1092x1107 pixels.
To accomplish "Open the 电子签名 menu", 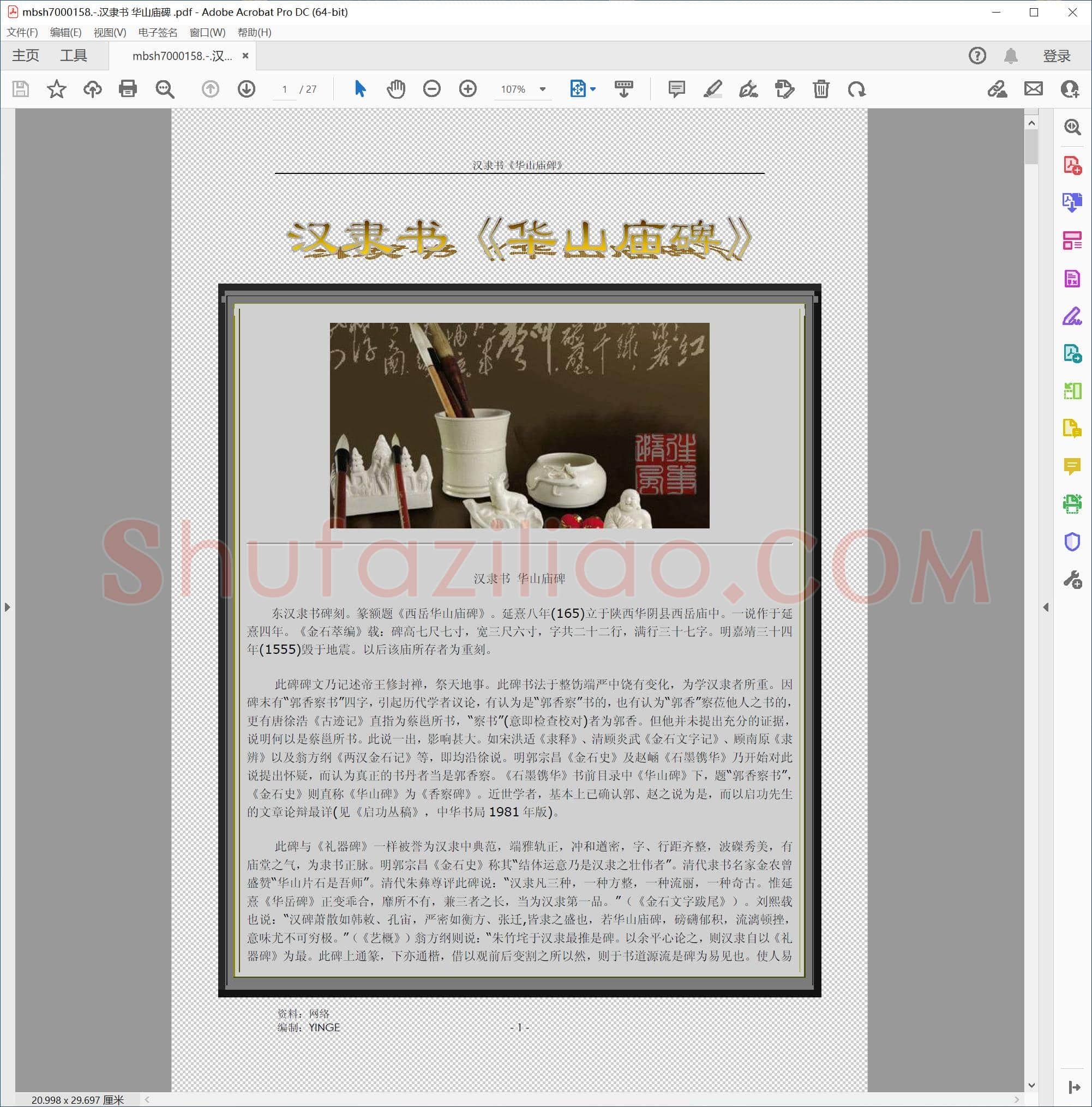I will pos(158,32).
